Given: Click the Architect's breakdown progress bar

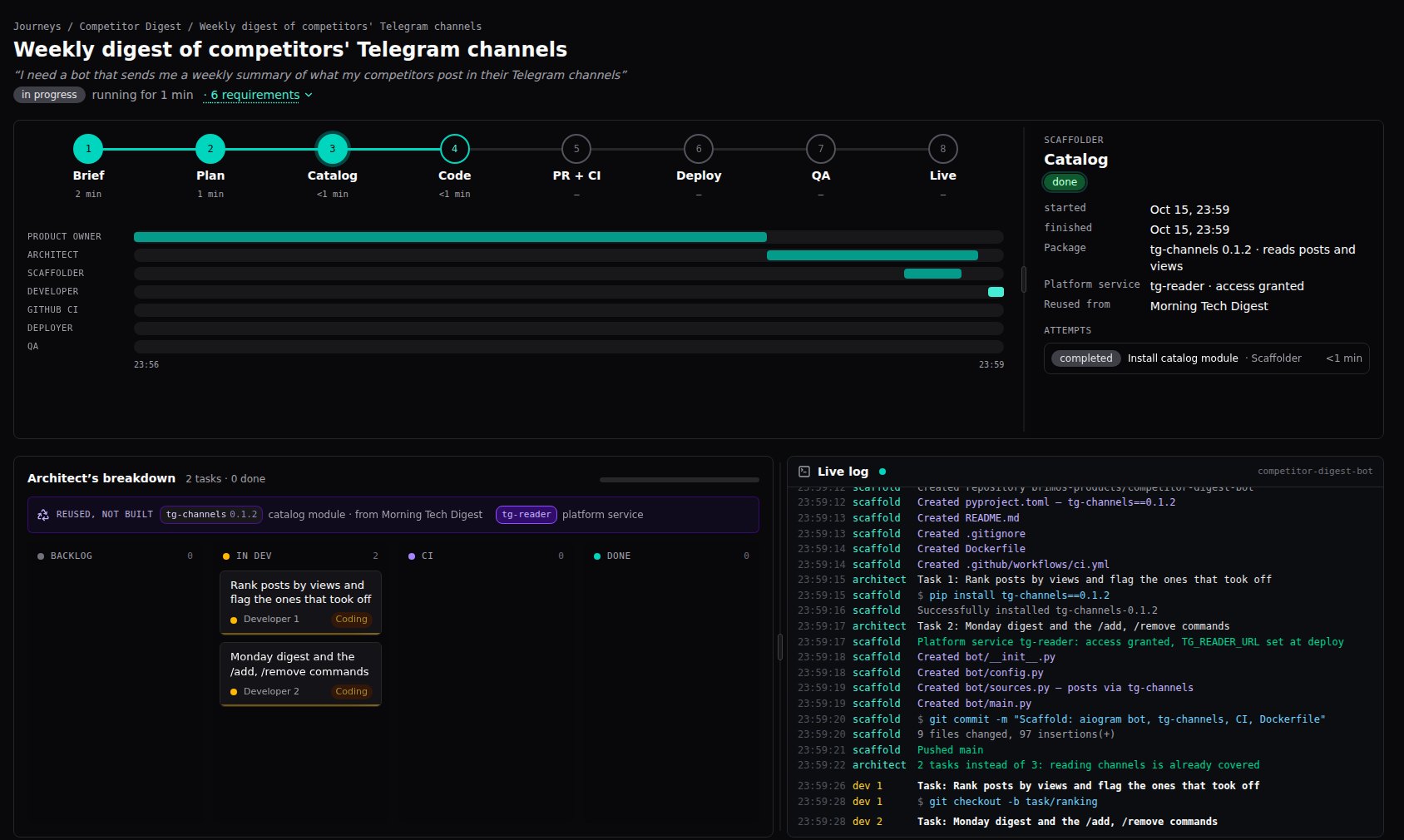Looking at the screenshot, I should [x=679, y=480].
